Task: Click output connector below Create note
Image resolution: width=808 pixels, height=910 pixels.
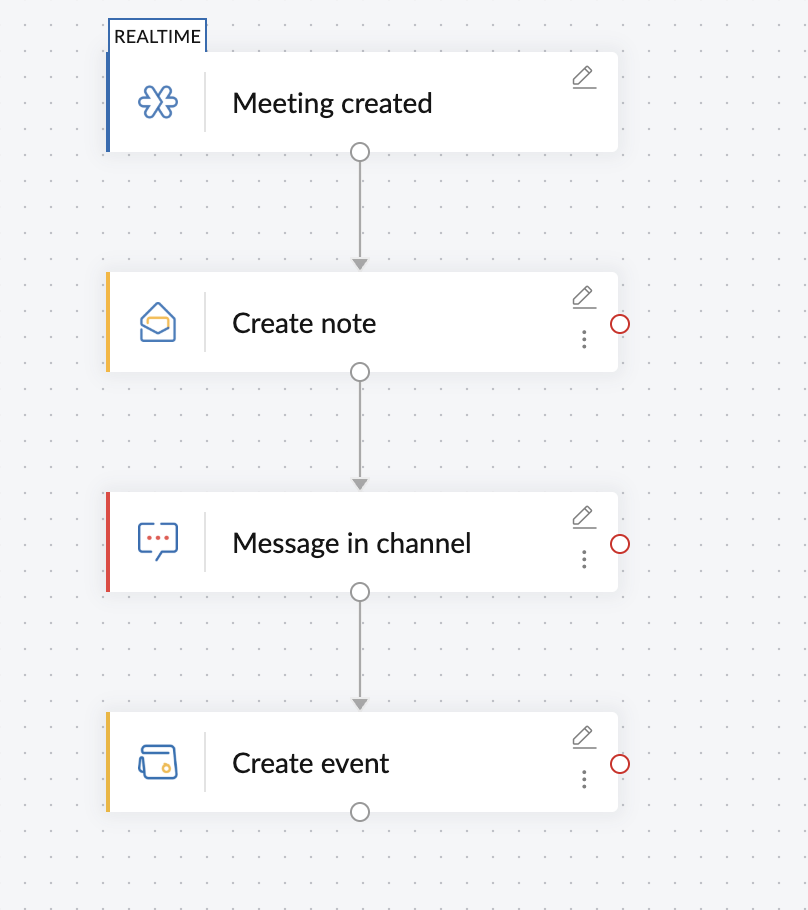Action: 361,372
